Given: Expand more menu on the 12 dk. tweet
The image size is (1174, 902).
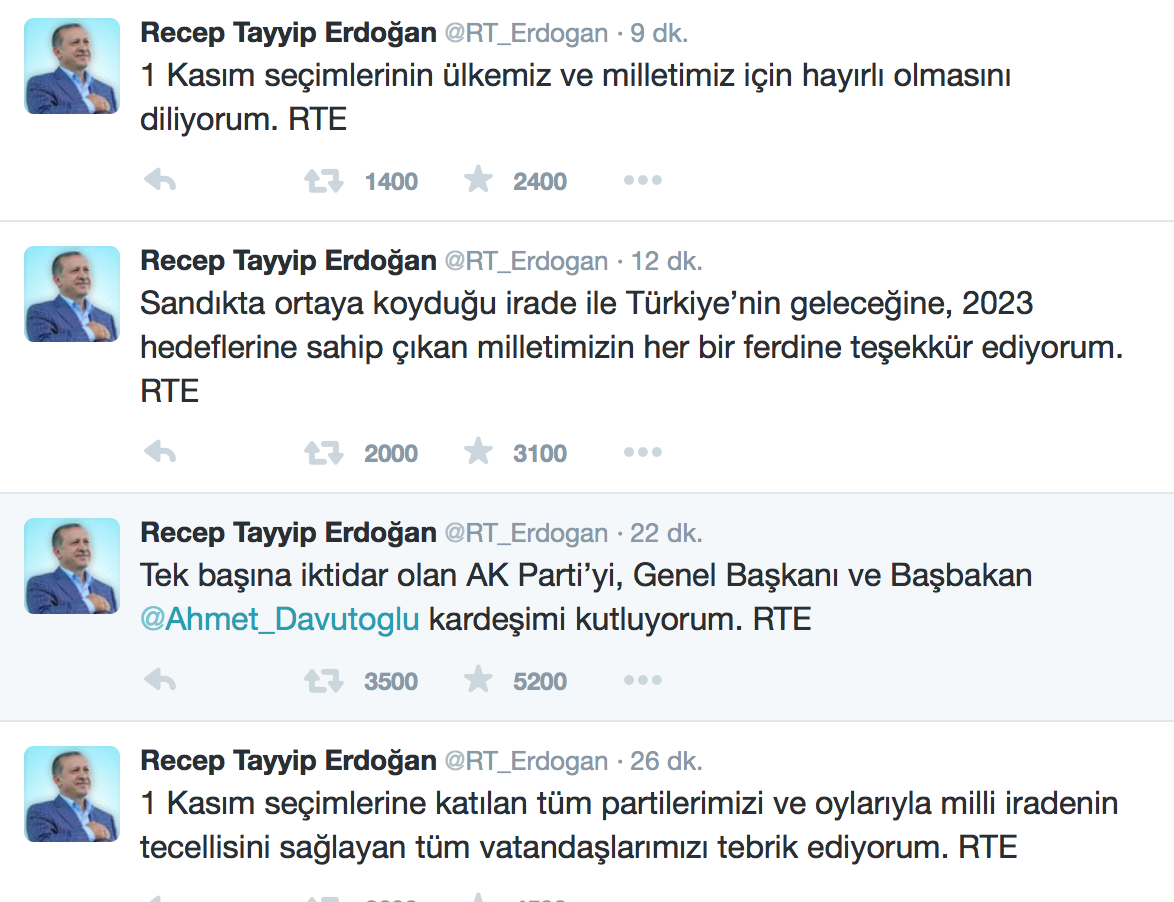Looking at the screenshot, I should (x=642, y=453).
